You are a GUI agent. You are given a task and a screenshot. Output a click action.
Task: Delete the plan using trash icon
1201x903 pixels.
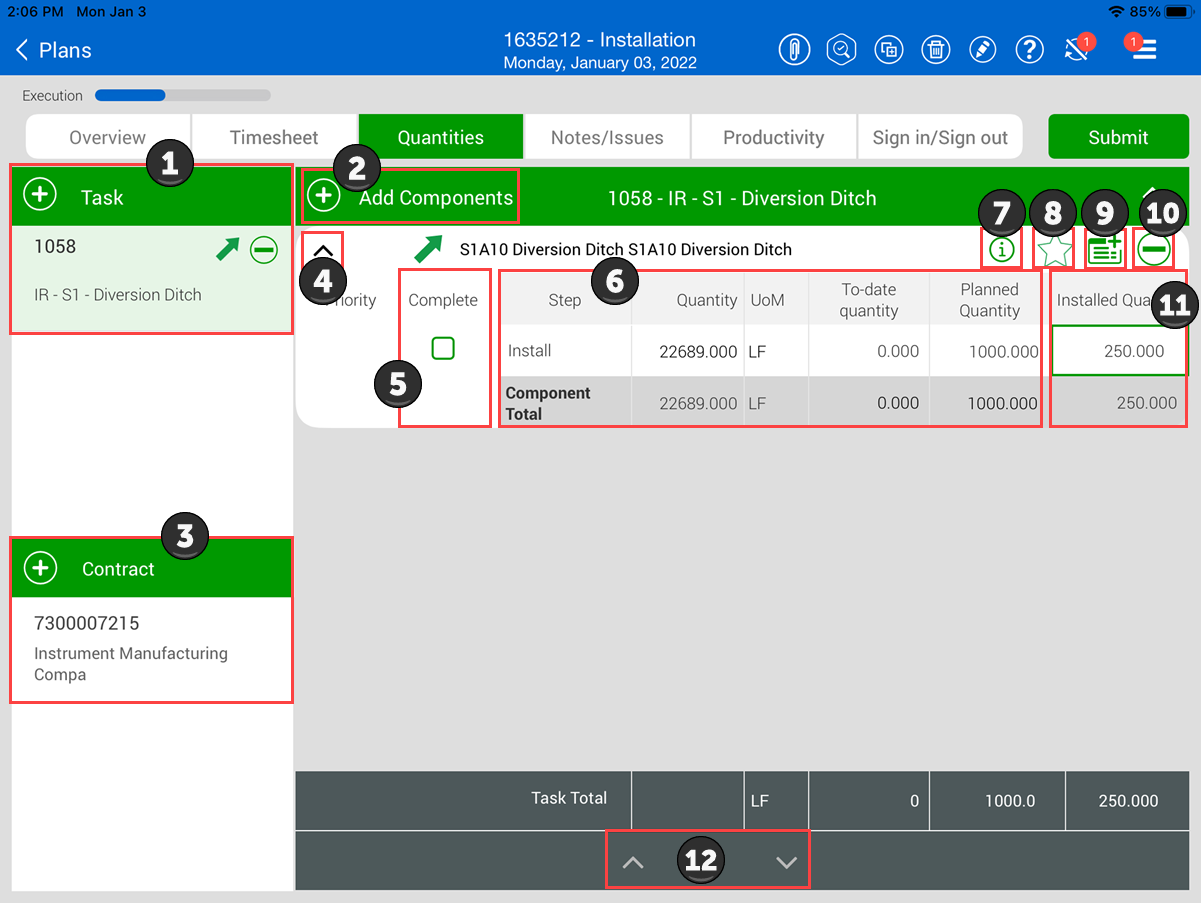[935, 50]
